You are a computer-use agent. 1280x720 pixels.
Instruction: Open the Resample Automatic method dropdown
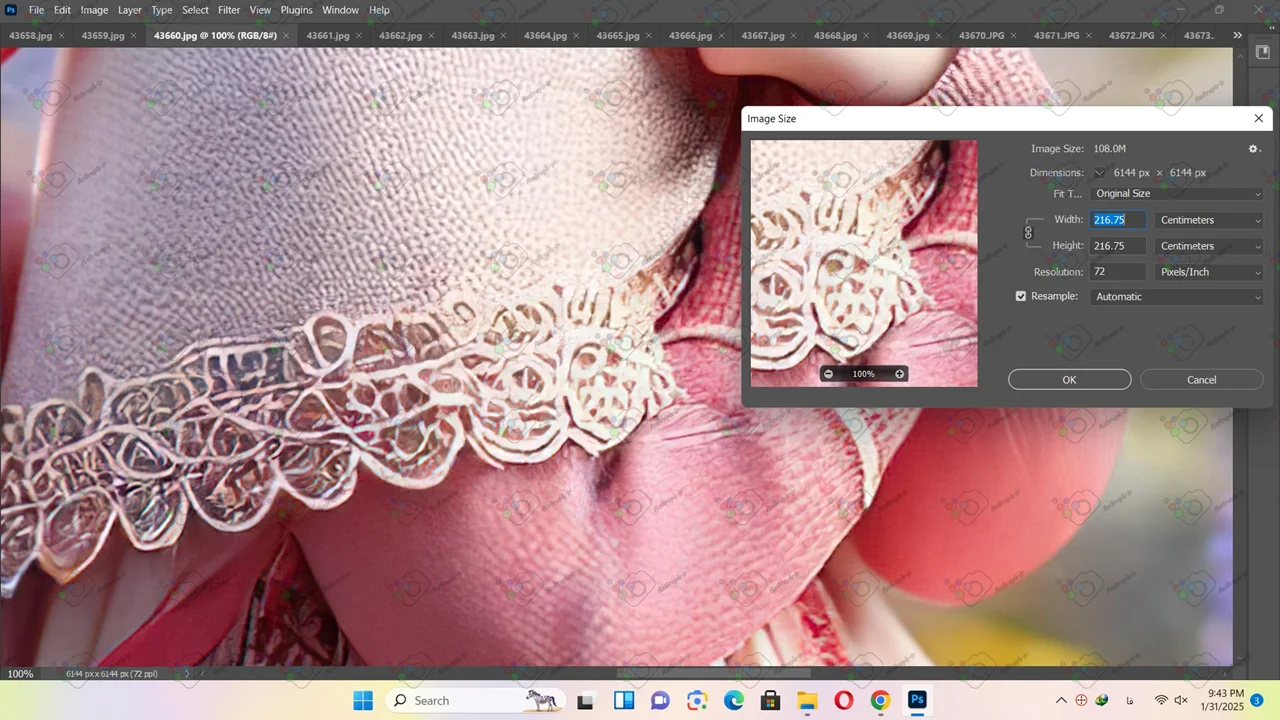pos(1177,297)
